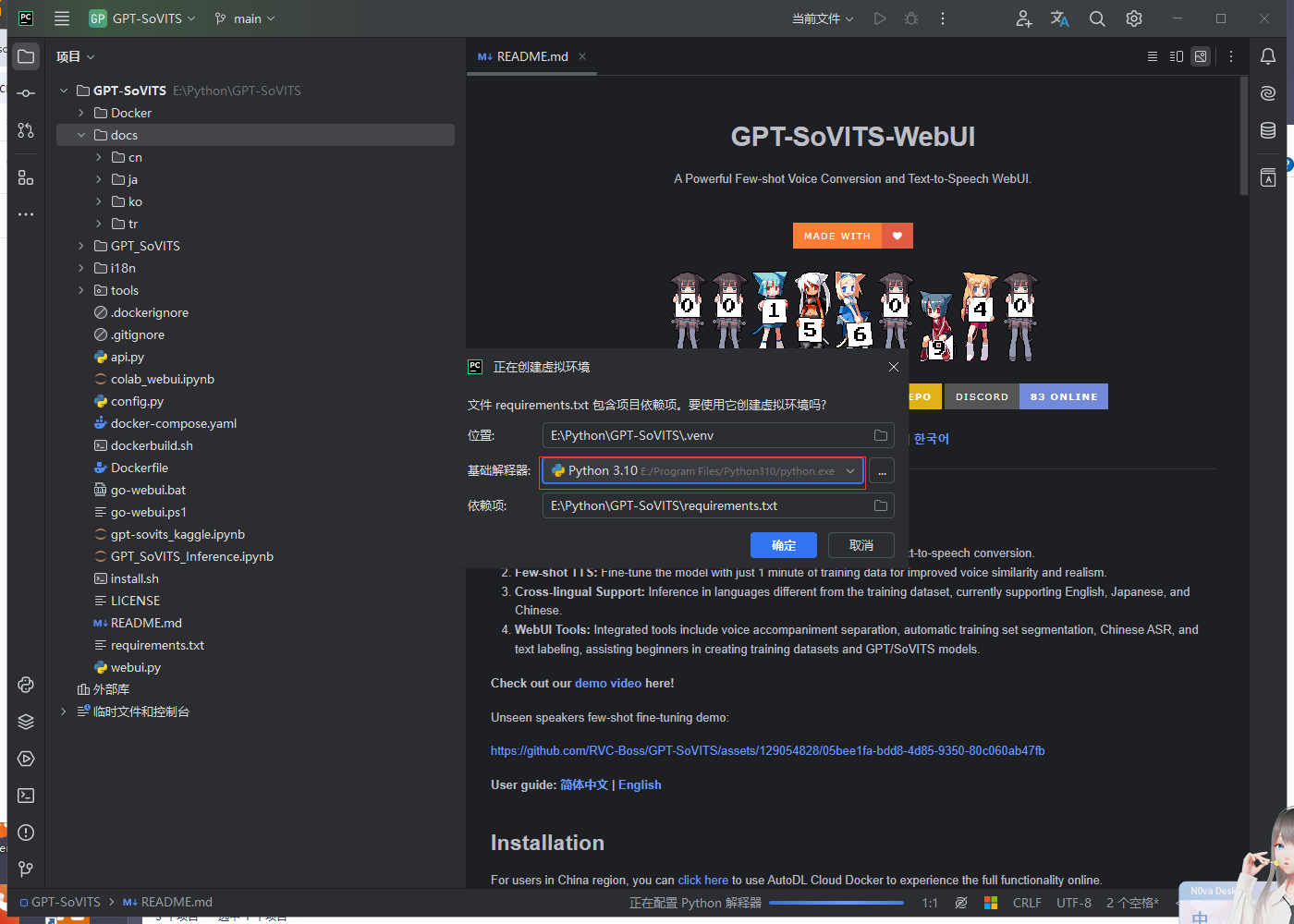Open the 当前文件 run configuration dropdown
Image resolution: width=1294 pixels, height=924 pixels.
pyautogui.click(x=823, y=18)
